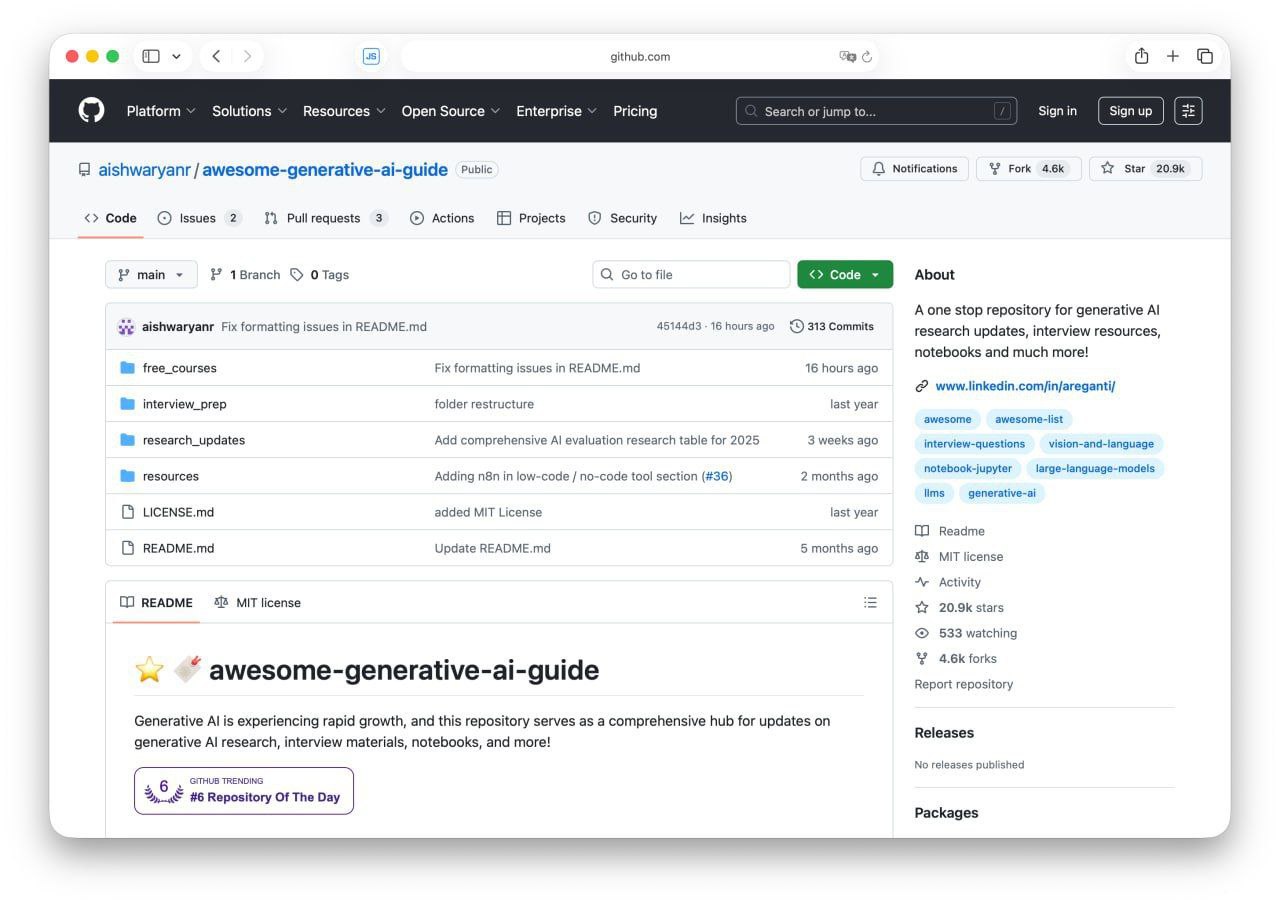Click the Go to file field
1280x903 pixels.
691,275
